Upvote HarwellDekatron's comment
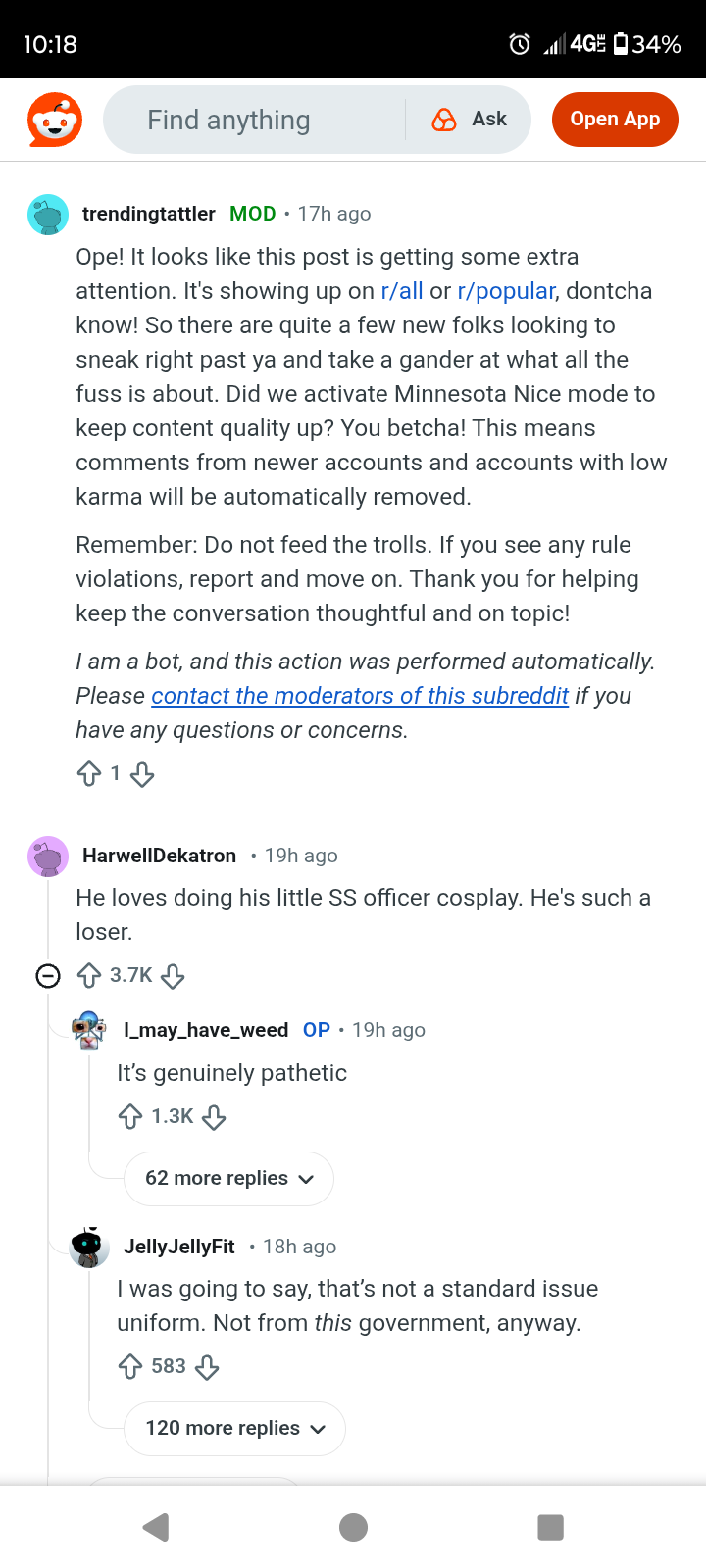 (x=89, y=975)
